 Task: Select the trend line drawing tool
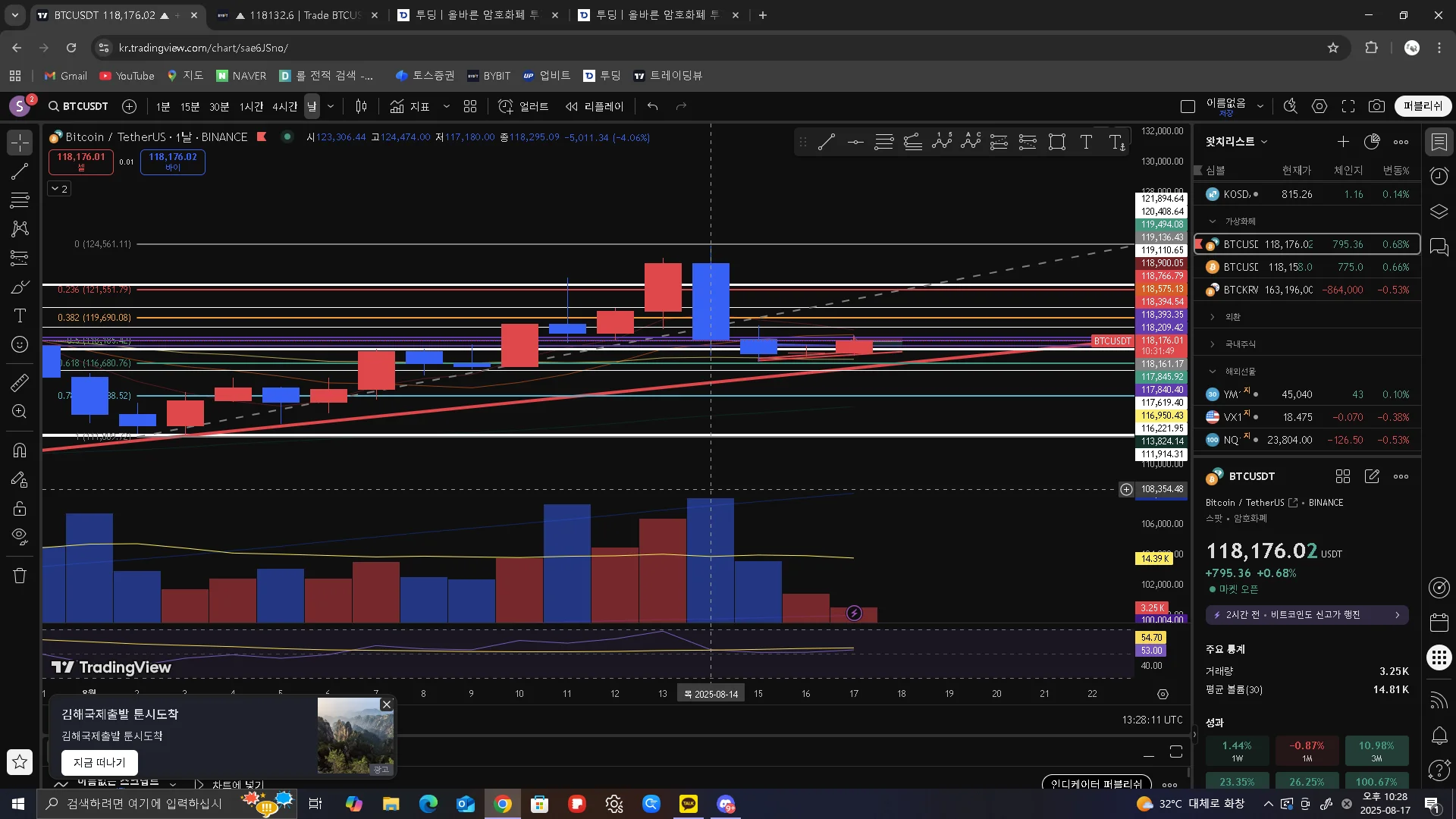[20, 171]
